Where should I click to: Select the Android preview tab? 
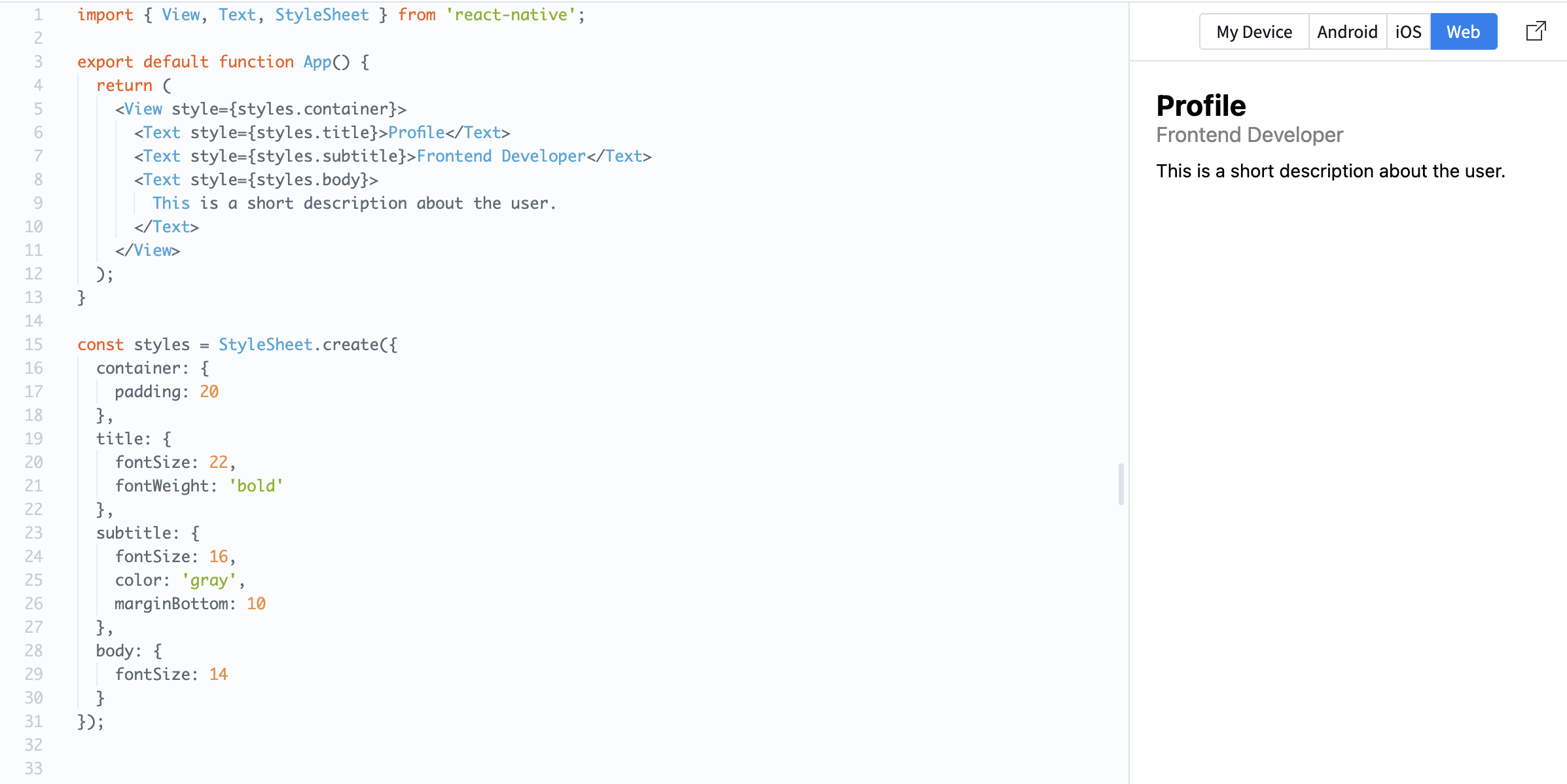[1347, 31]
